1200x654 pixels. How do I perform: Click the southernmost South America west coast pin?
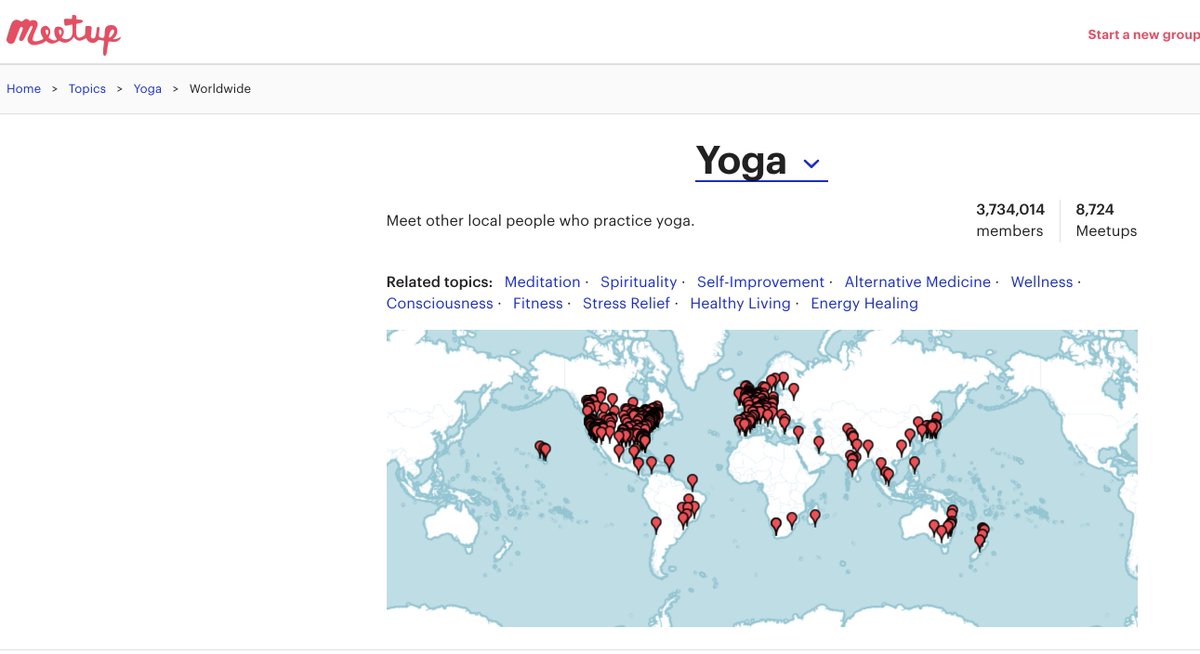[x=656, y=523]
